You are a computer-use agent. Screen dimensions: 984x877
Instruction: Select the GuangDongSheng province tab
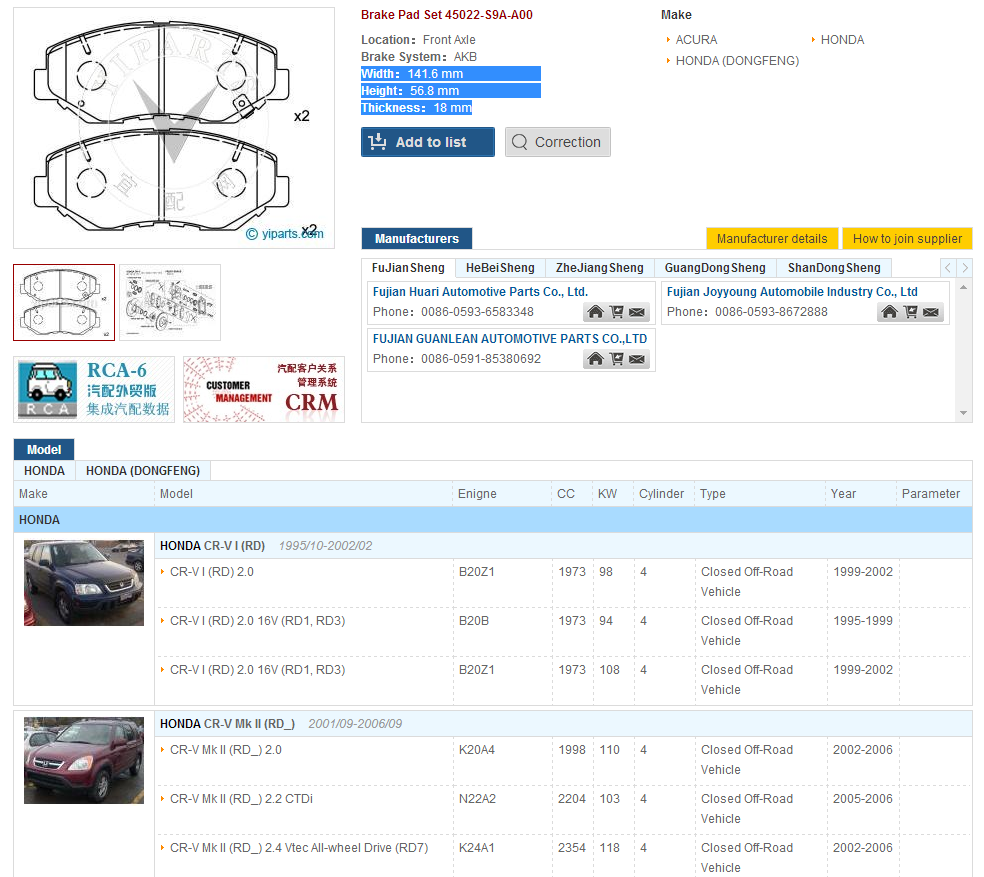[714, 268]
